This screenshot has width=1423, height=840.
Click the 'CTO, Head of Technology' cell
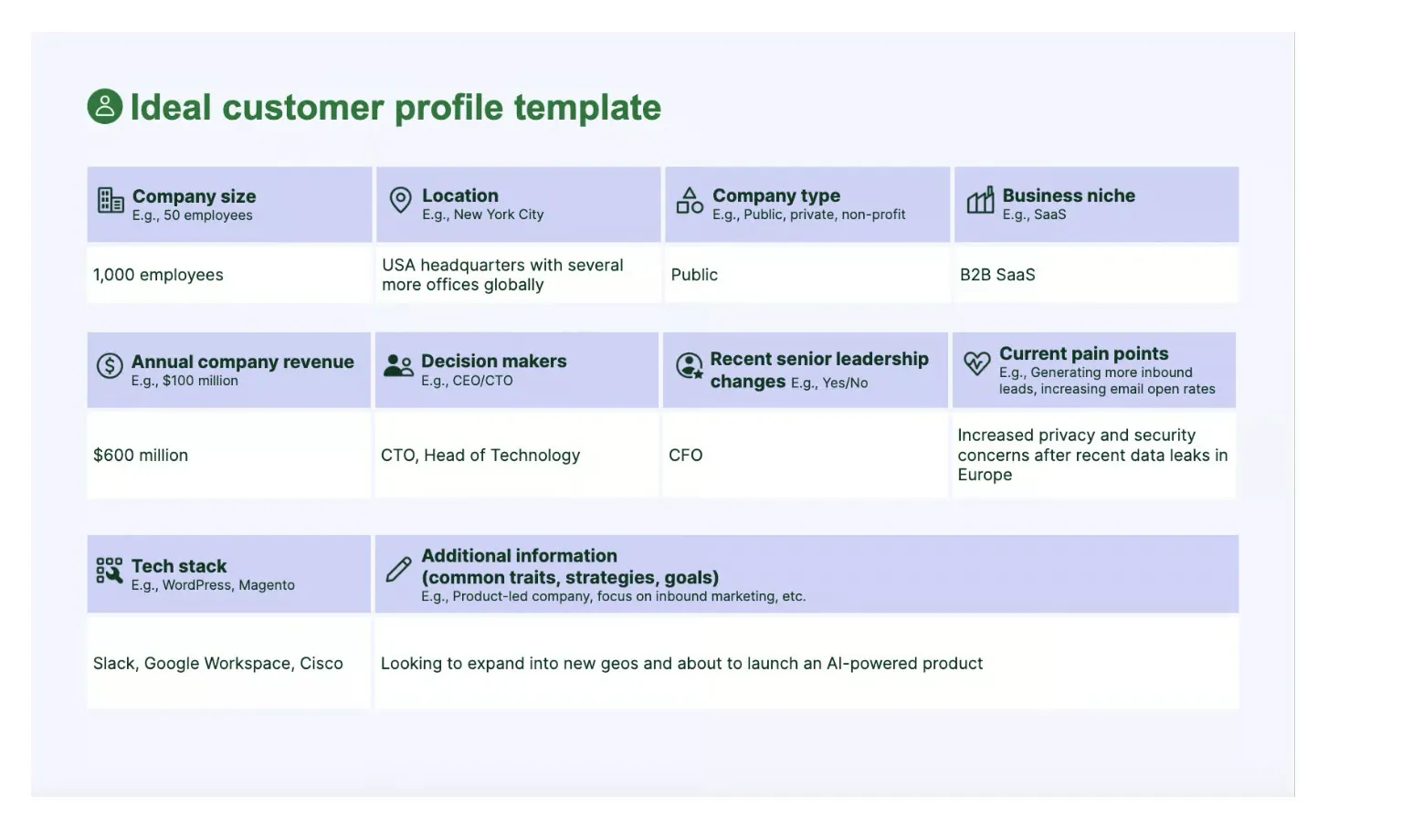pyautogui.click(x=517, y=455)
